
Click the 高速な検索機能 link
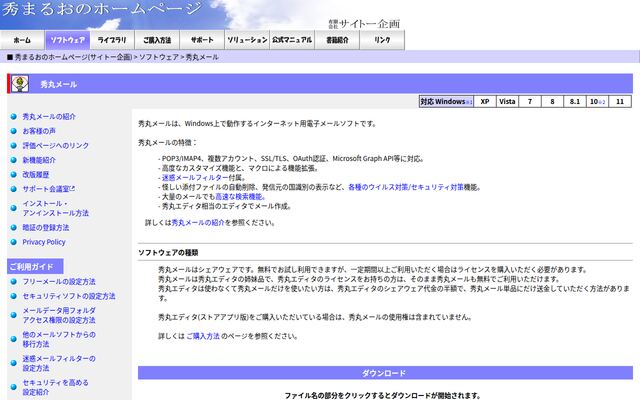pyautogui.click(x=238, y=197)
